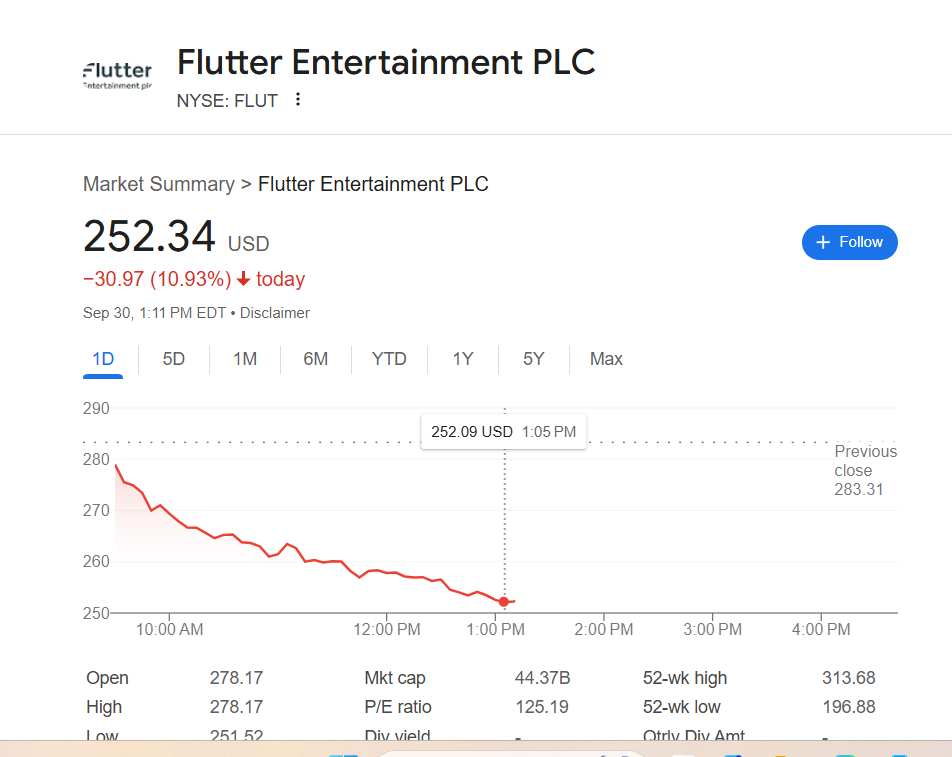This screenshot has height=757, width=952.
Task: Open the Disclaimer link
Action: pyautogui.click(x=275, y=313)
